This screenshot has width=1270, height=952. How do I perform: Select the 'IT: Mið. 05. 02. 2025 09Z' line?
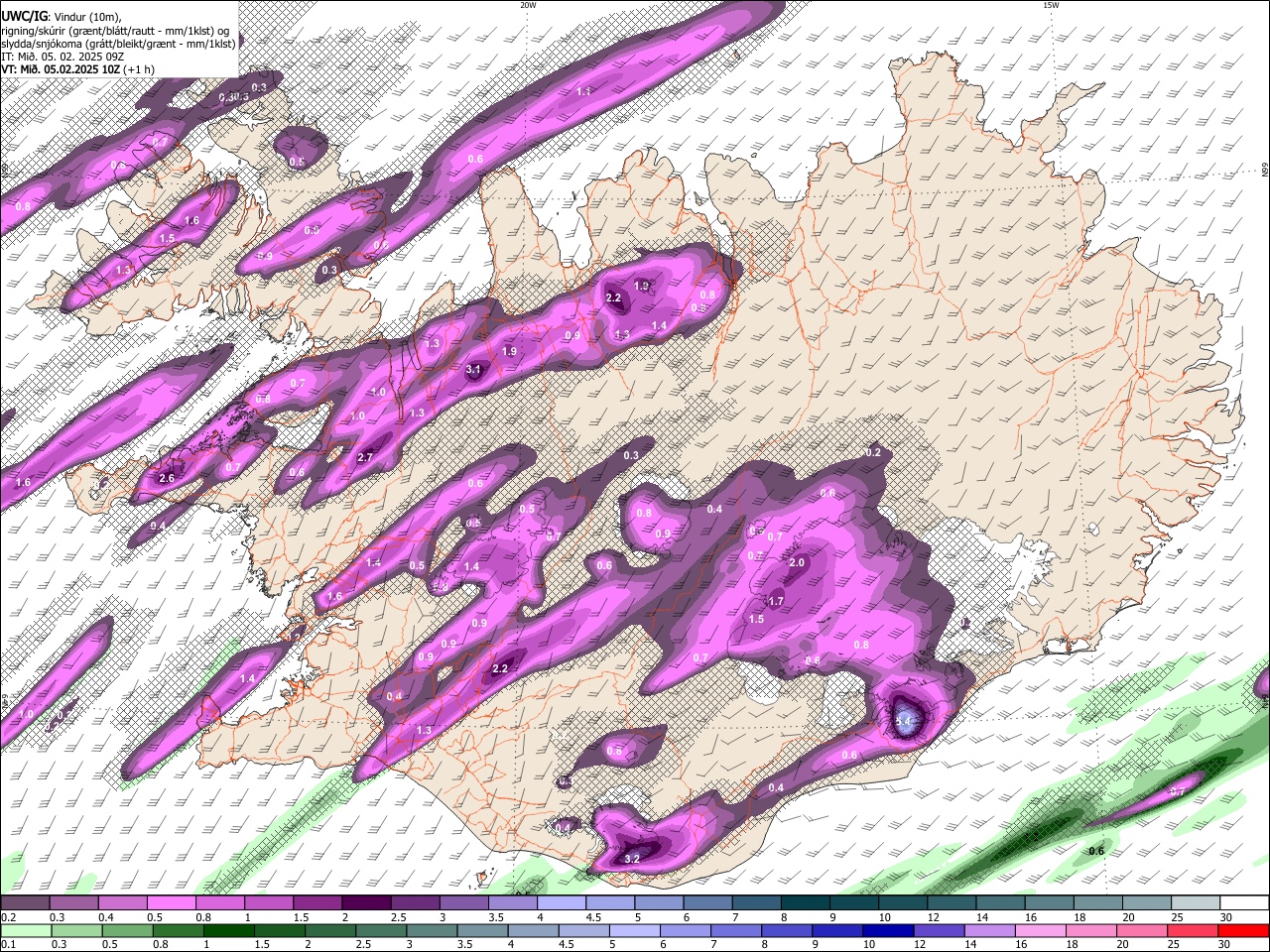click(x=62, y=57)
